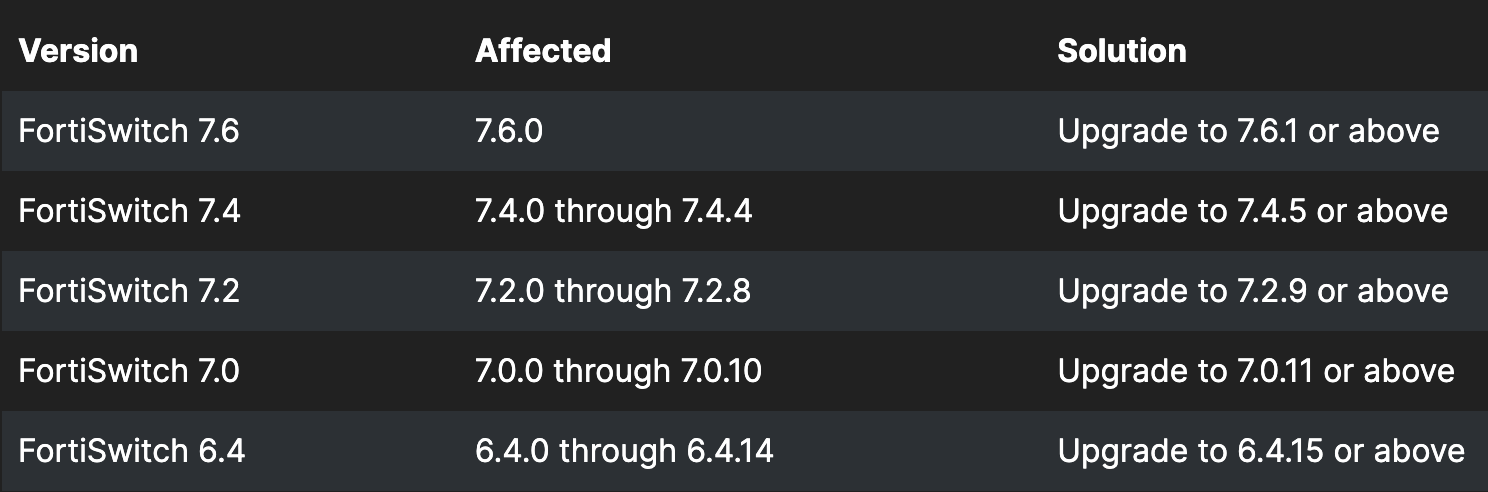Screen dimensions: 1488x492
Task: Click the word through in the 7.4 row
Action: (613, 211)
